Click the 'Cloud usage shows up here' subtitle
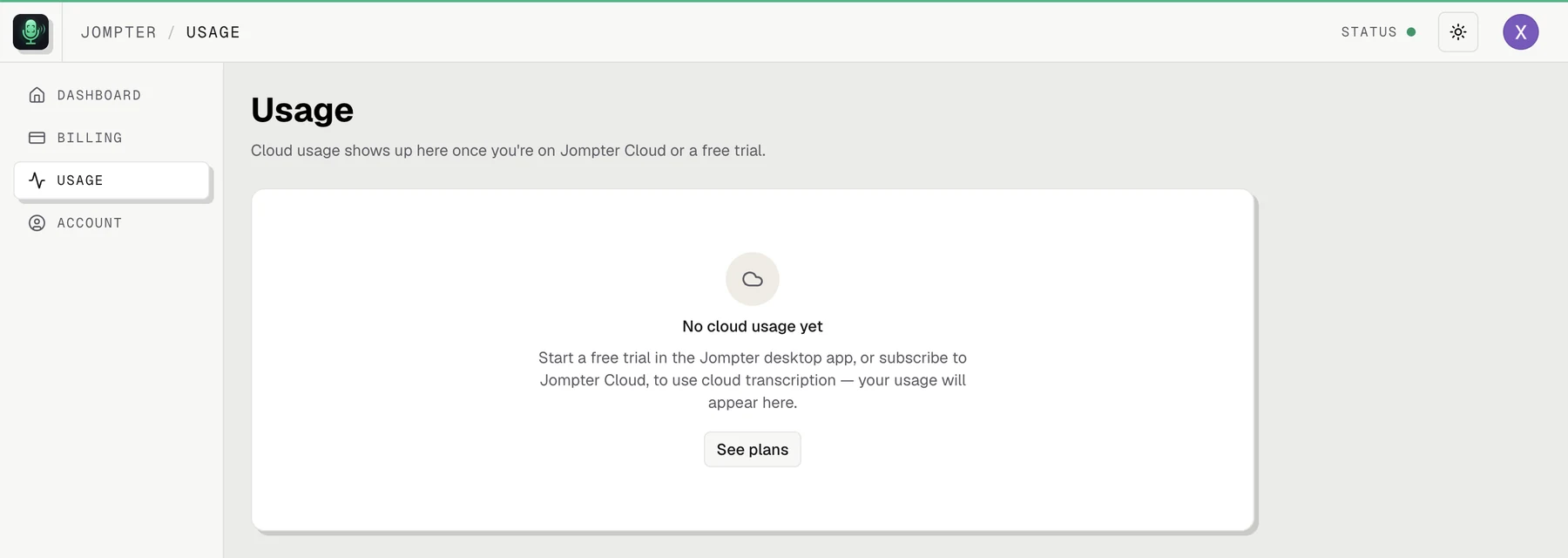The width and height of the screenshot is (1568, 558). (508, 150)
